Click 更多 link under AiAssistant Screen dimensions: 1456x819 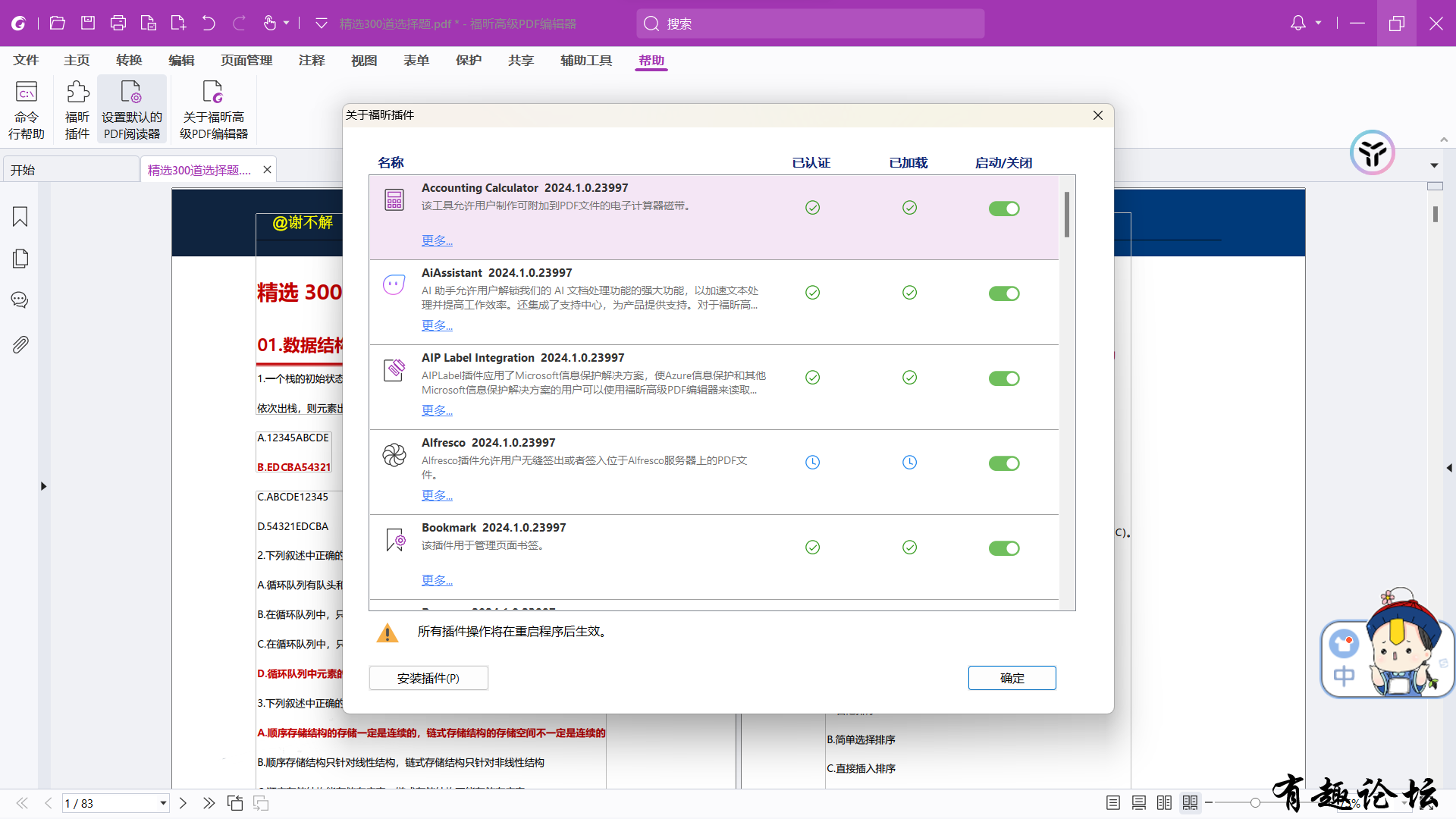click(x=437, y=325)
